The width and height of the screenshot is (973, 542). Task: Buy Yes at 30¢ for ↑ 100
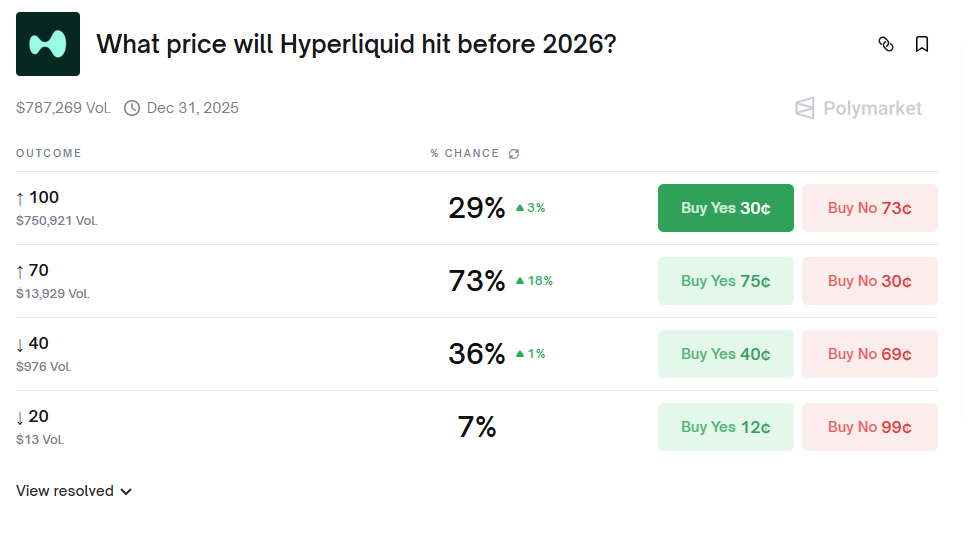click(725, 208)
